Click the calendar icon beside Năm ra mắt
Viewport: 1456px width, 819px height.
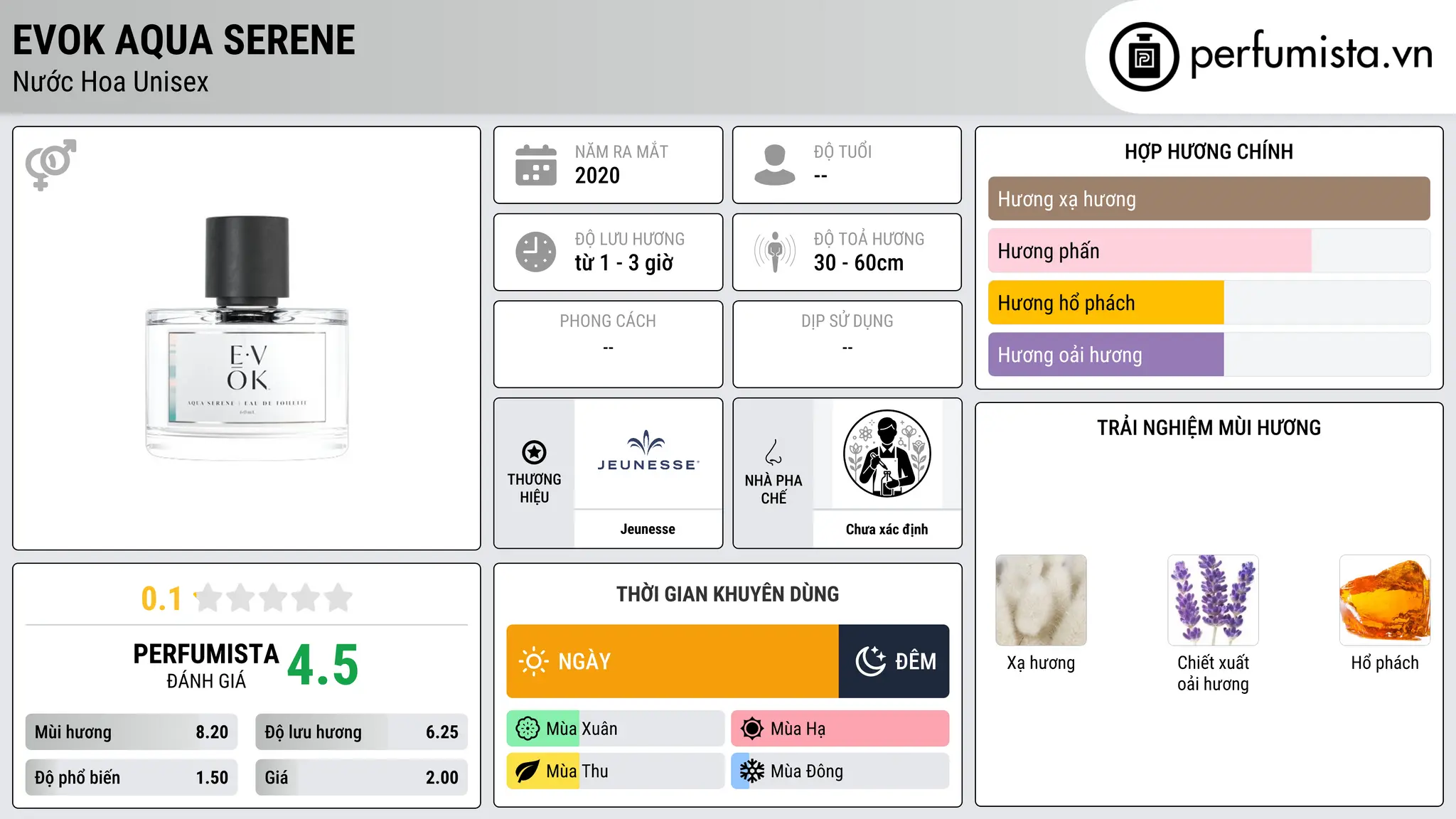point(536,165)
